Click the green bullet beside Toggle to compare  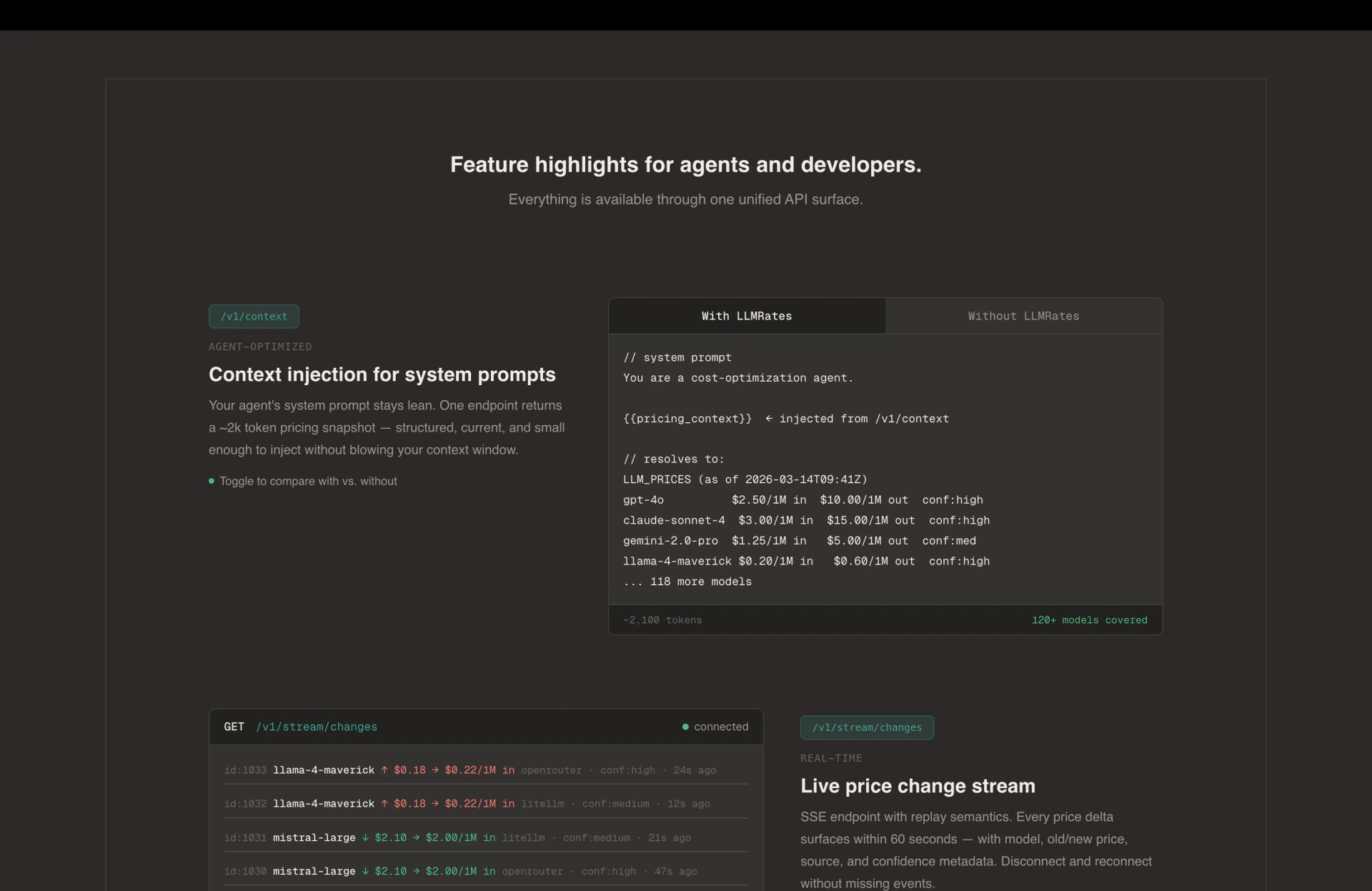click(212, 481)
